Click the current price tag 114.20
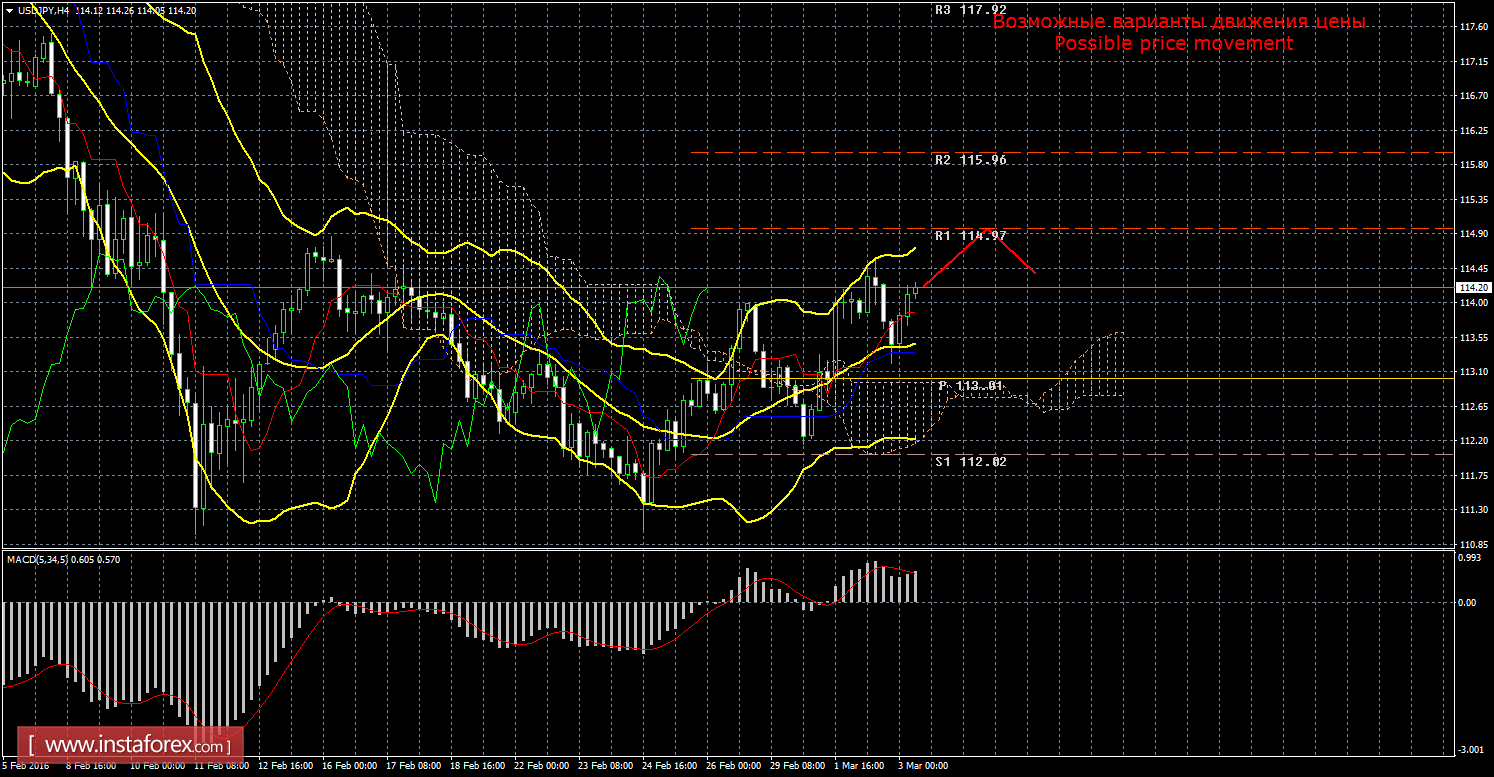 point(1473,288)
